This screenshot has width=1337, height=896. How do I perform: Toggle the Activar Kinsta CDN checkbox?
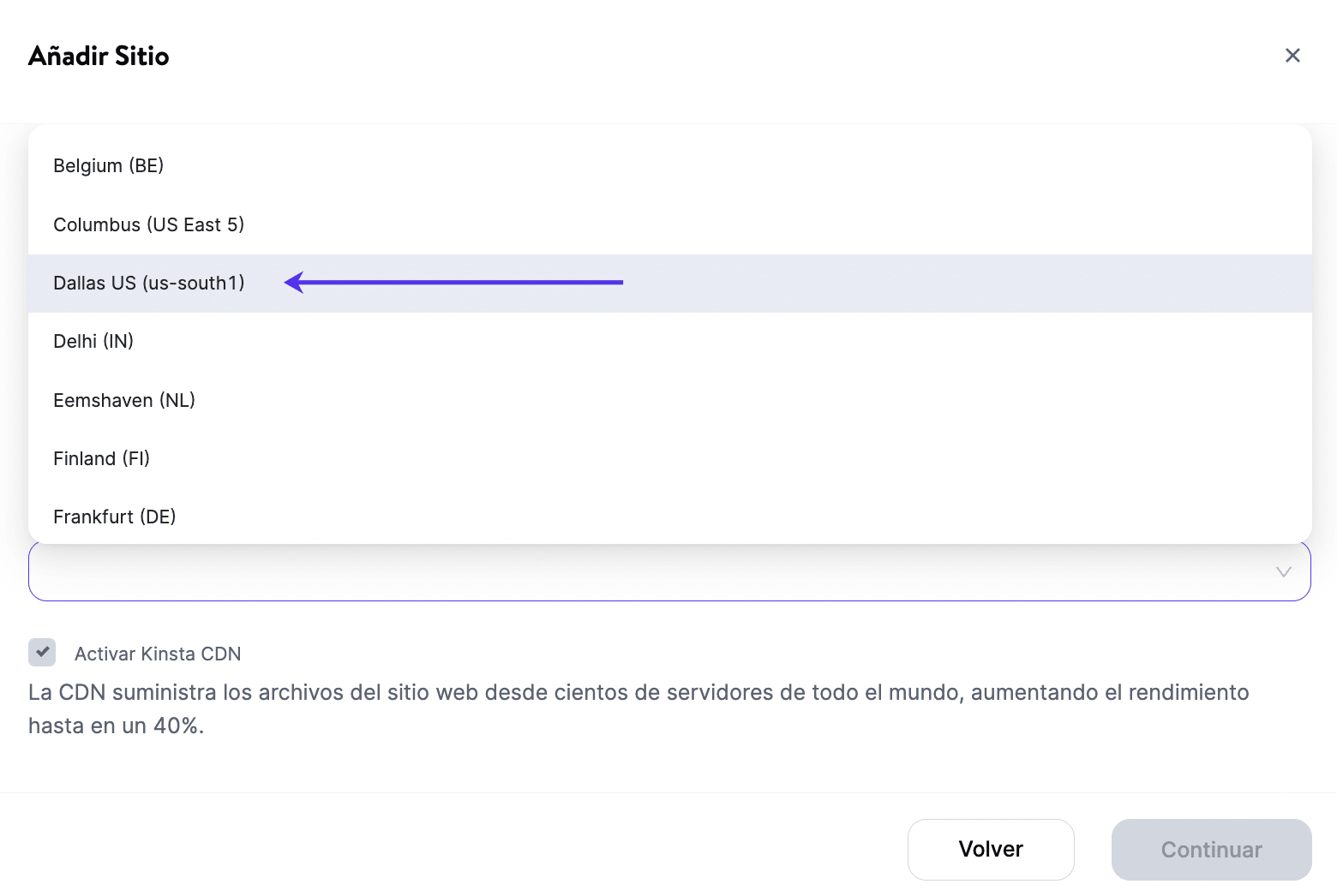click(42, 653)
